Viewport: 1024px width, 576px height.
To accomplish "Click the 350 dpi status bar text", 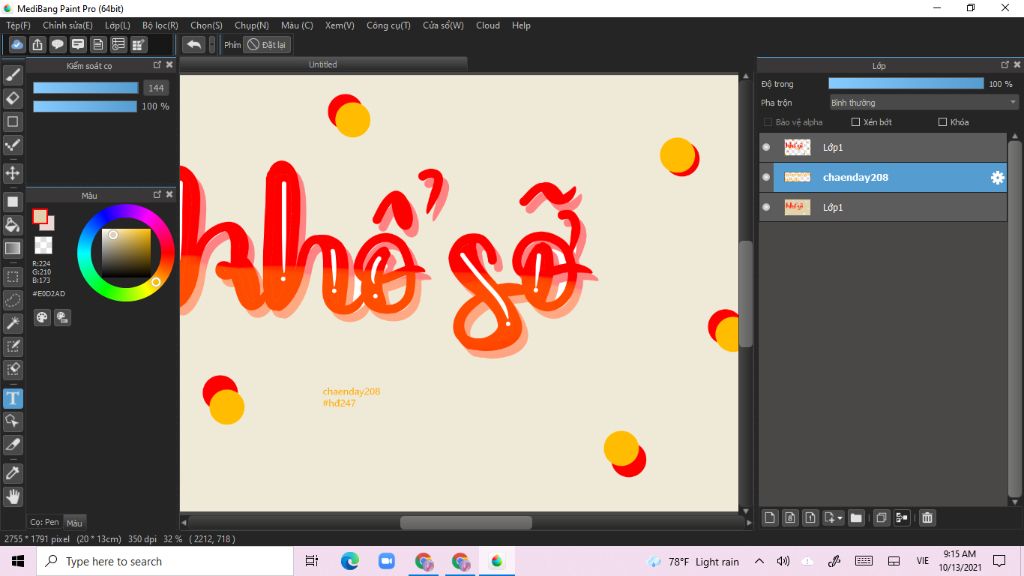I will [x=144, y=539].
